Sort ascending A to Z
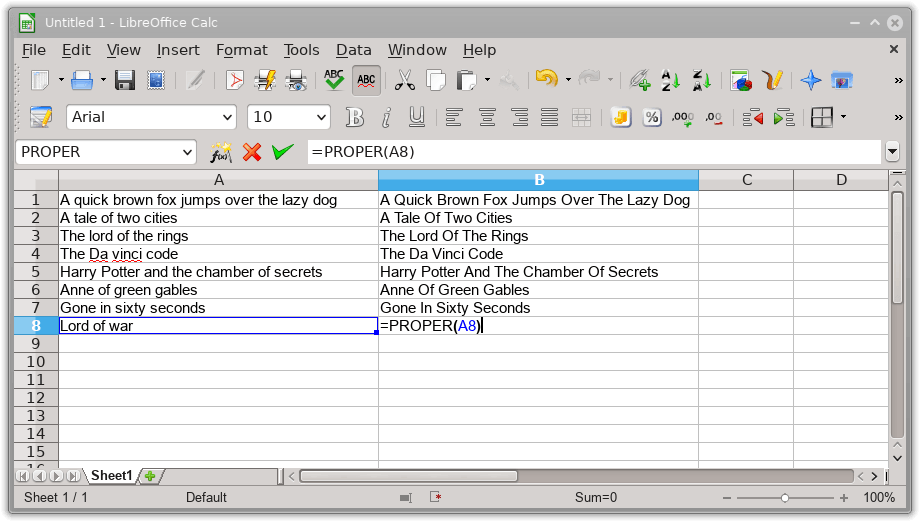Image resolution: width=920 pixels, height=522 pixels. click(x=670, y=80)
